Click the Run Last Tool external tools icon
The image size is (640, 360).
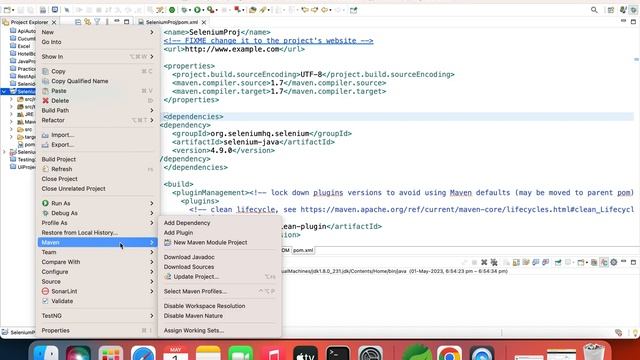pyautogui.click(x=211, y=10)
